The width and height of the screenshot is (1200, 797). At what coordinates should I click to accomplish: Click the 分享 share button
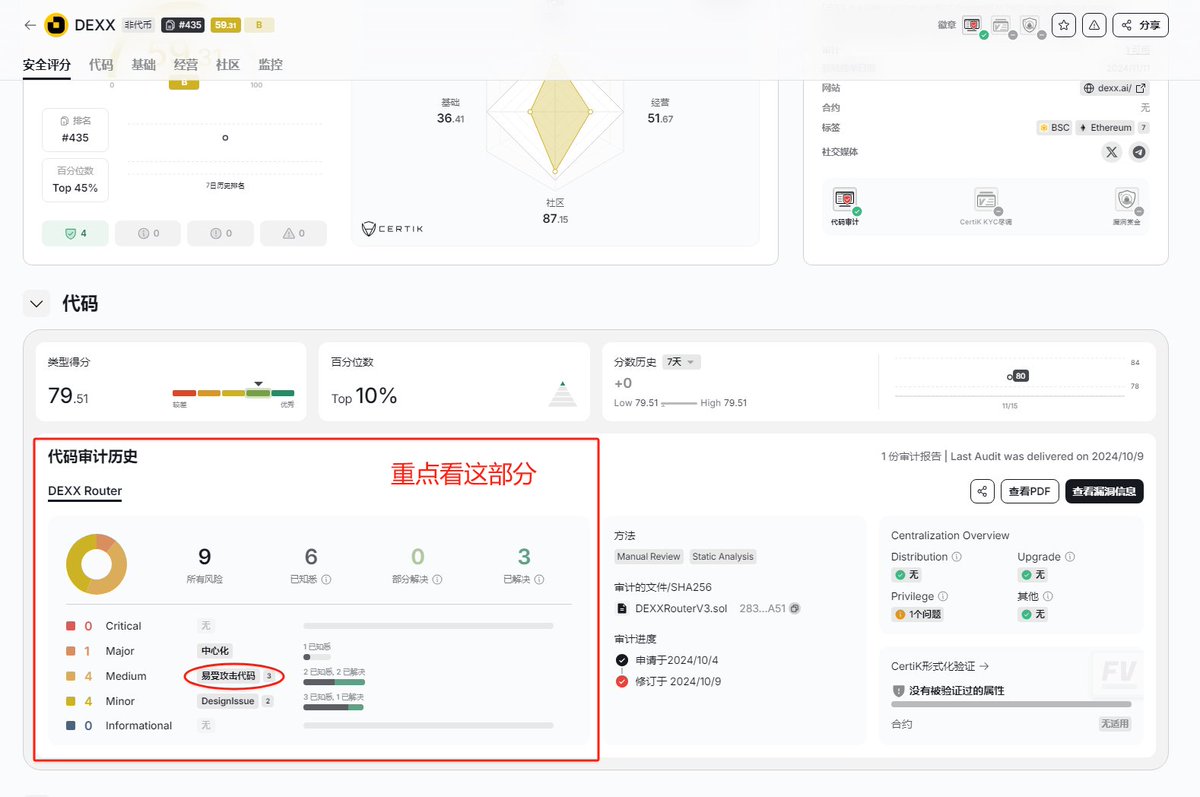(x=1141, y=25)
